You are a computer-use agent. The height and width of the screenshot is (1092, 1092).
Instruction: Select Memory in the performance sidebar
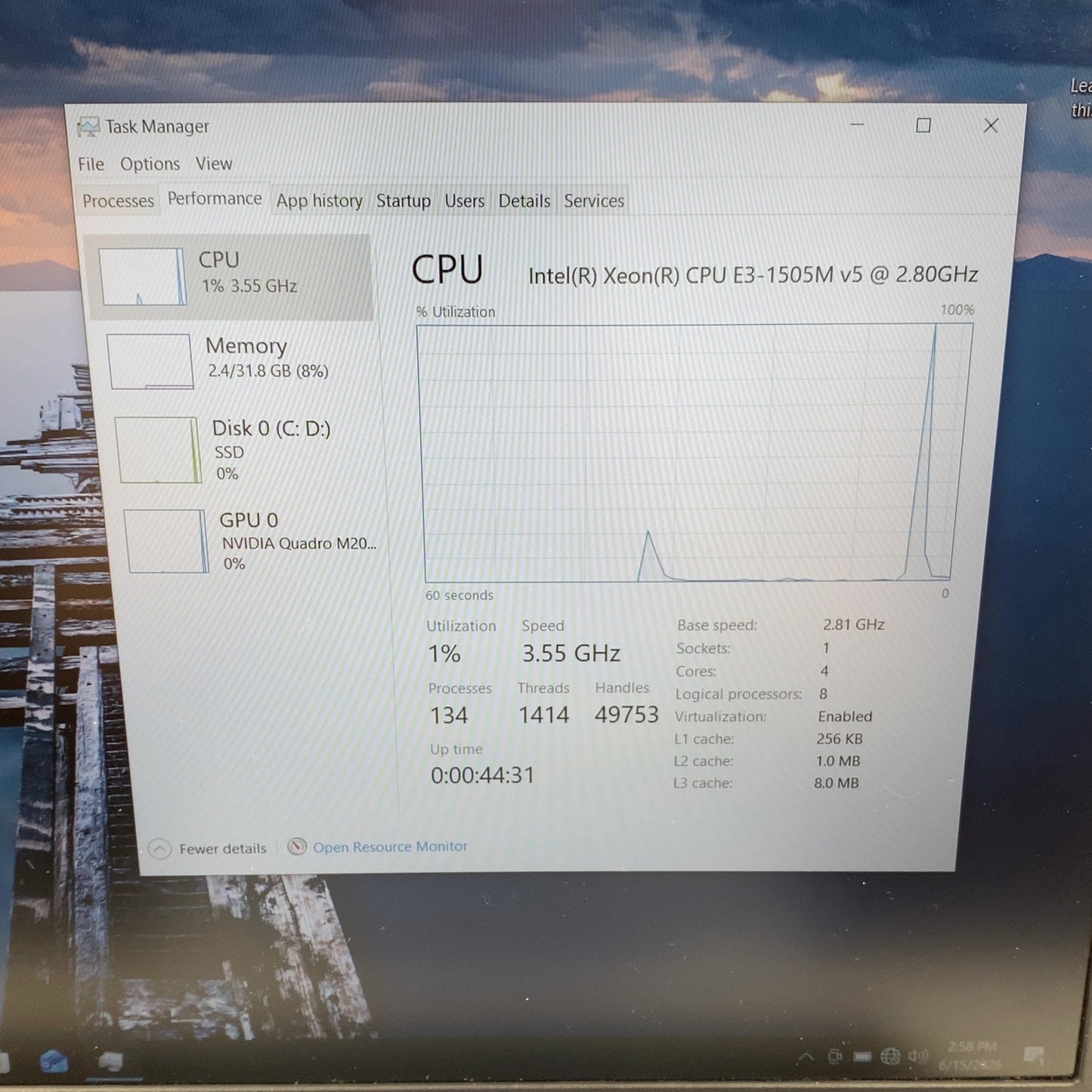point(236,361)
